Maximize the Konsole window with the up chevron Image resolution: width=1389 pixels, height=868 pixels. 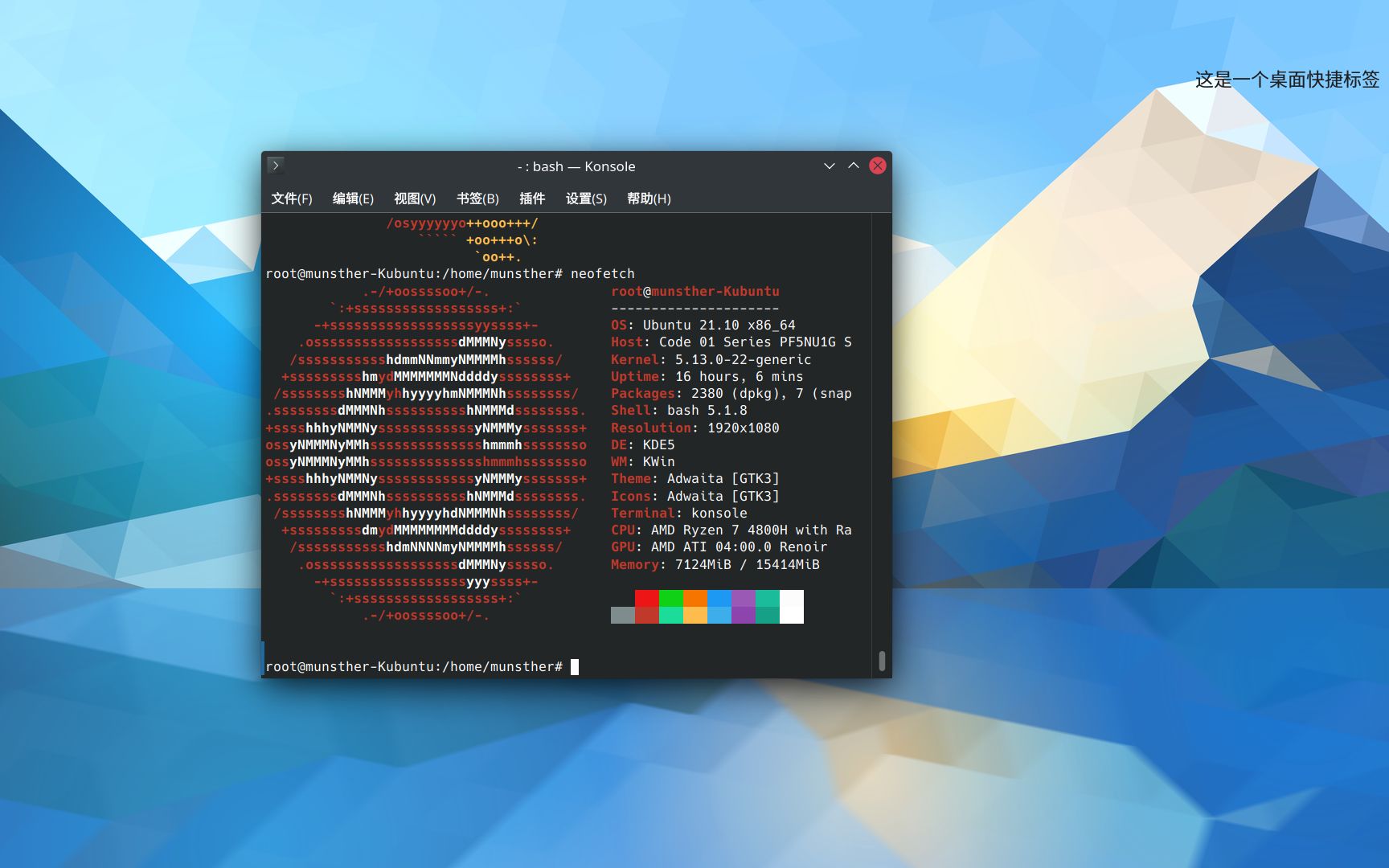tap(854, 166)
